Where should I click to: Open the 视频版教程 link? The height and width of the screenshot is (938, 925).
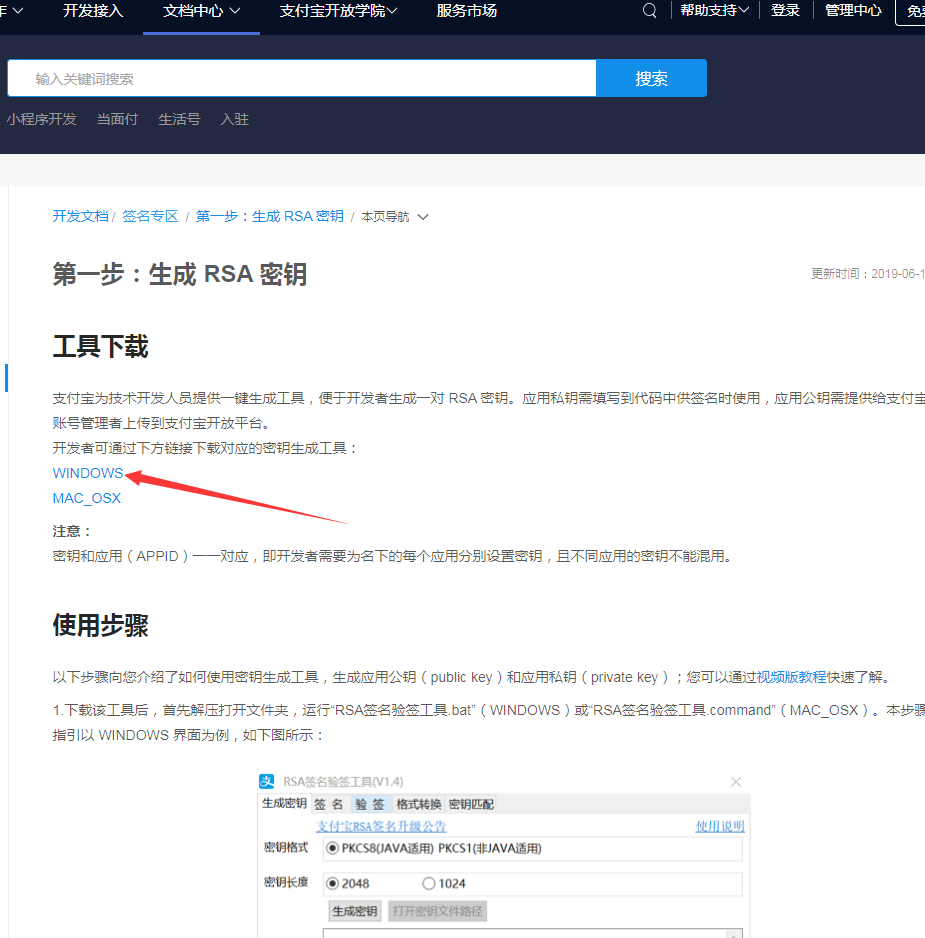pyautogui.click(x=791, y=677)
